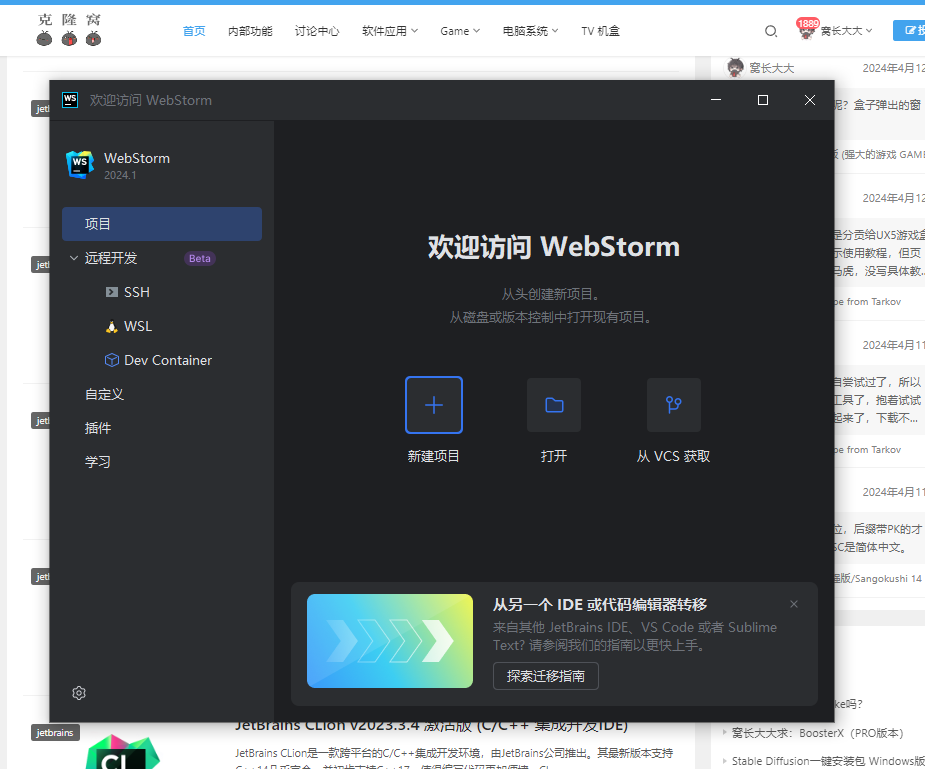Viewport: 925px width, 769px height.
Task: Click the WebStorm logo in the sidebar
Action: click(80, 165)
